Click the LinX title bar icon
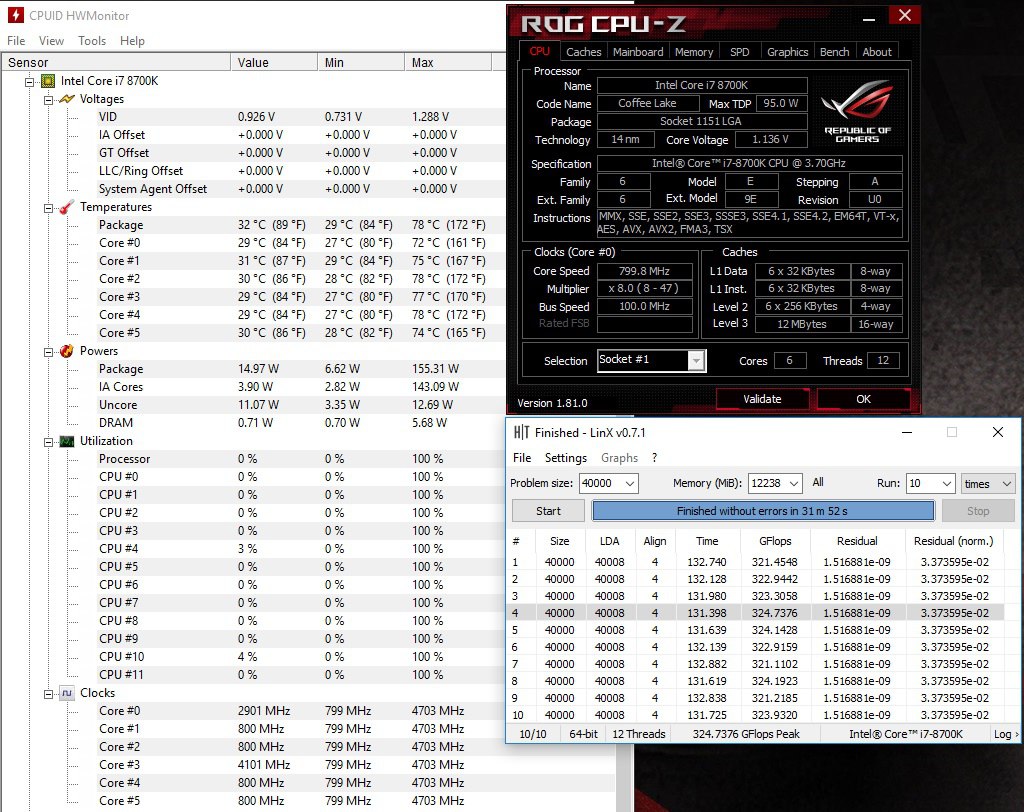This screenshot has height=812, width=1024. click(x=521, y=432)
